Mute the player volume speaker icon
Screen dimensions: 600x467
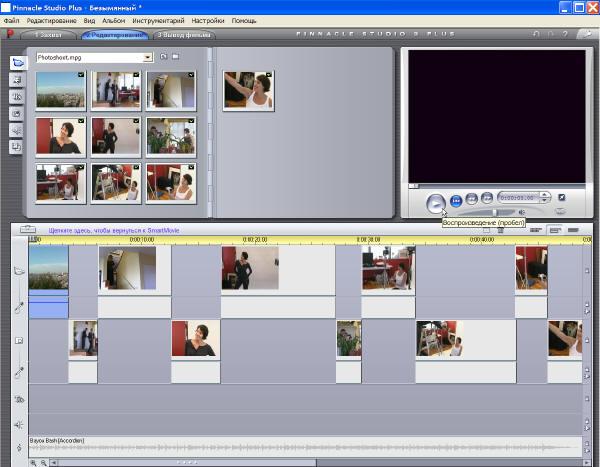coord(522,212)
